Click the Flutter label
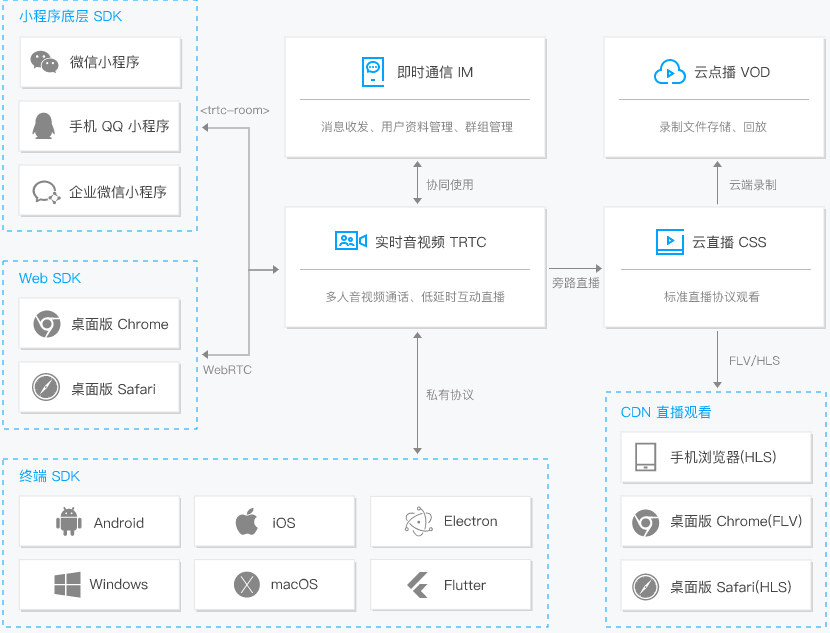The width and height of the screenshot is (830, 633). [465, 585]
